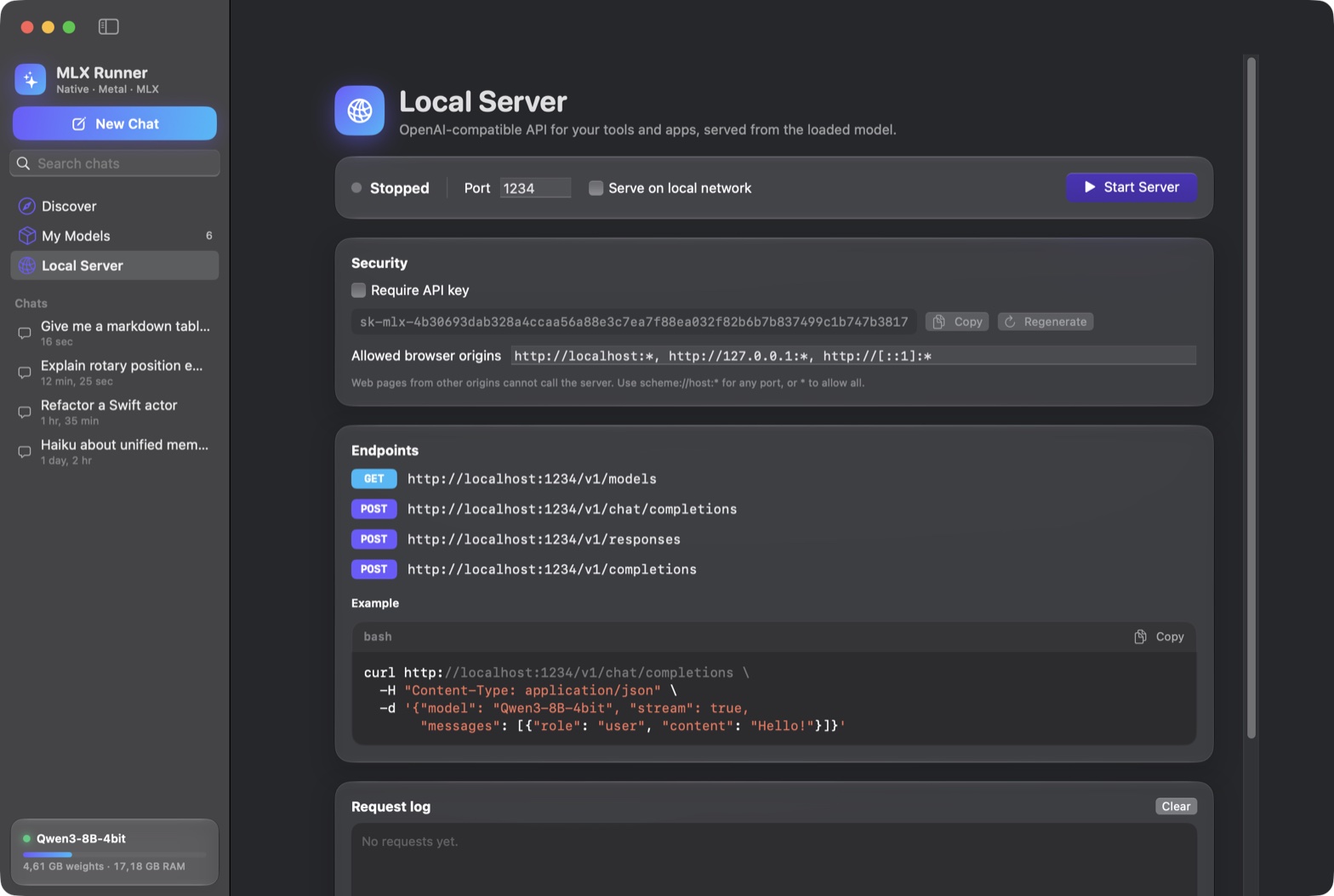
Task: Regenerate the API key
Action: click(1046, 322)
